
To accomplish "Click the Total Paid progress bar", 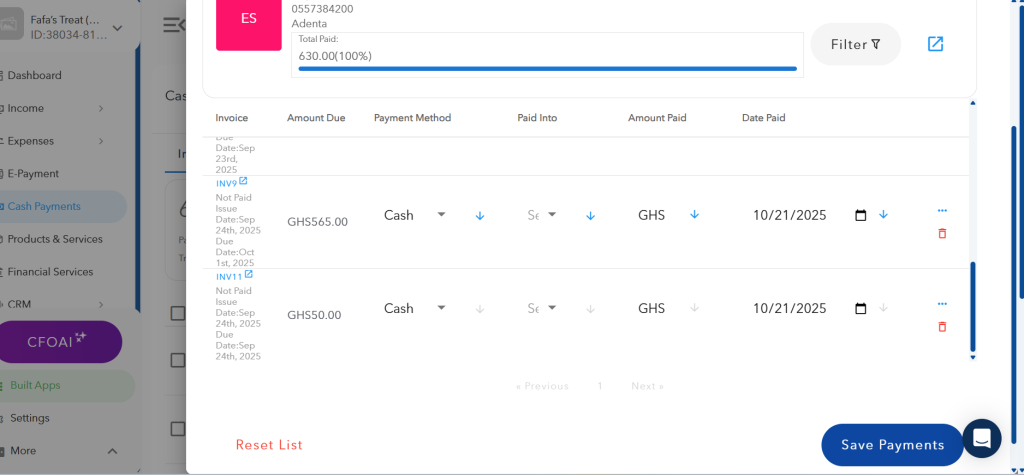I will [x=547, y=69].
